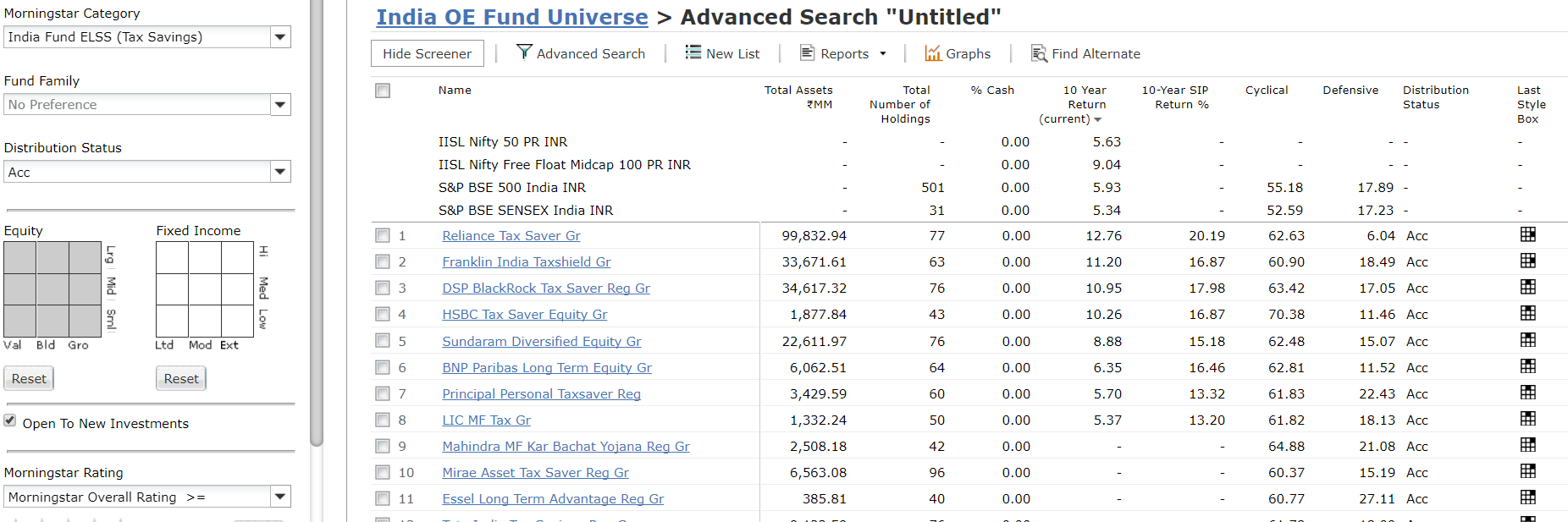Reset the Equity style box

(x=29, y=378)
